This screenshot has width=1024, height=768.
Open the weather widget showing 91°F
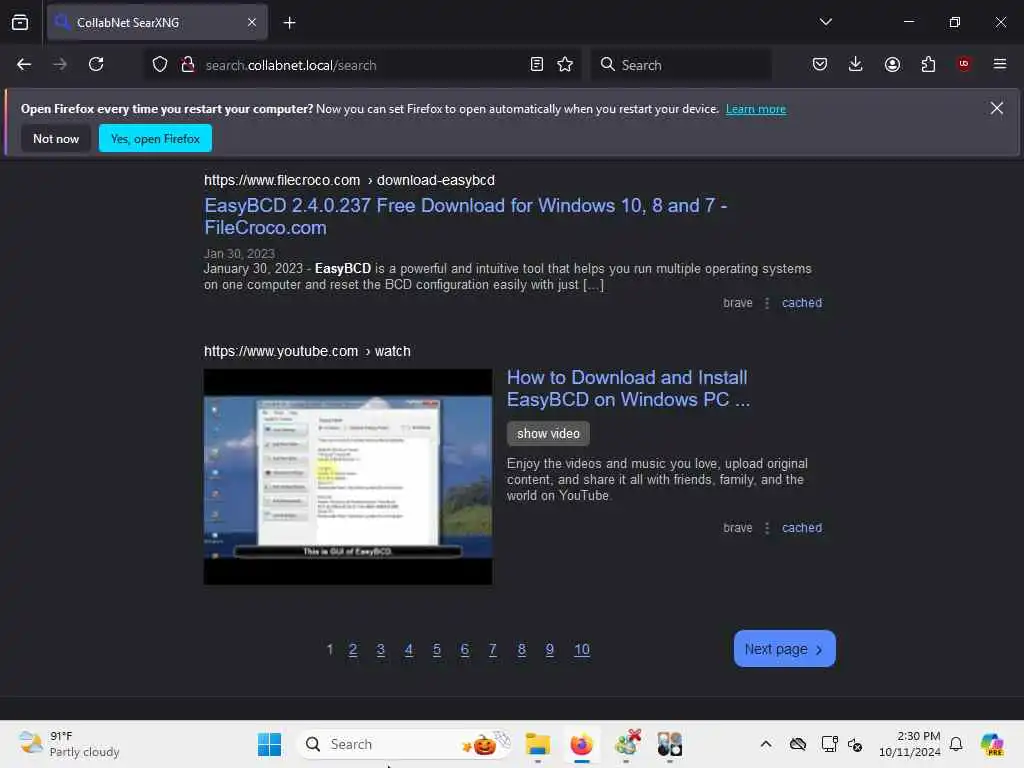coord(69,744)
